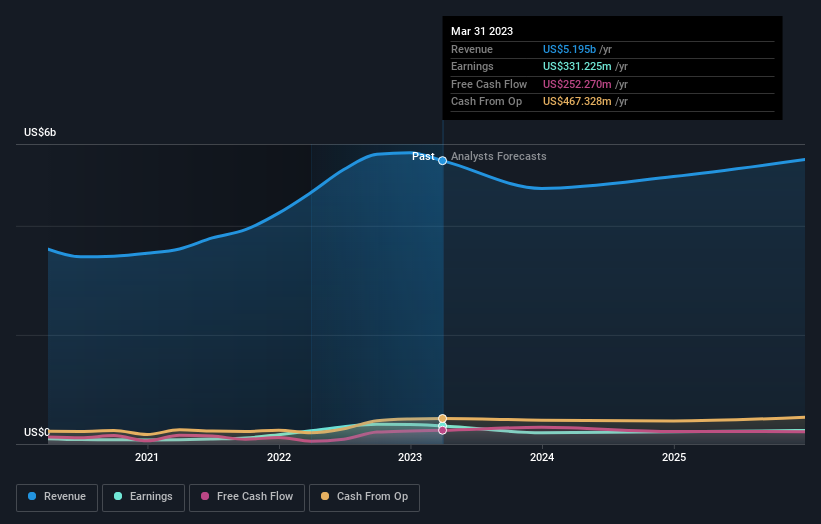This screenshot has width=821, height=524.
Task: Click the US$5.195b revenue value
Action: click(569, 49)
